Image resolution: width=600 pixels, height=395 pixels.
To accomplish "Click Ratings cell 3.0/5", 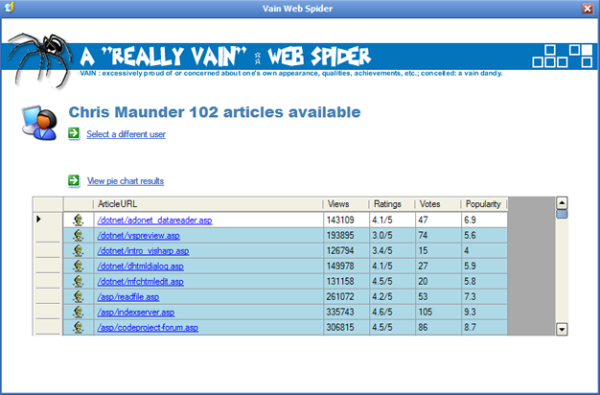I will tap(392, 235).
